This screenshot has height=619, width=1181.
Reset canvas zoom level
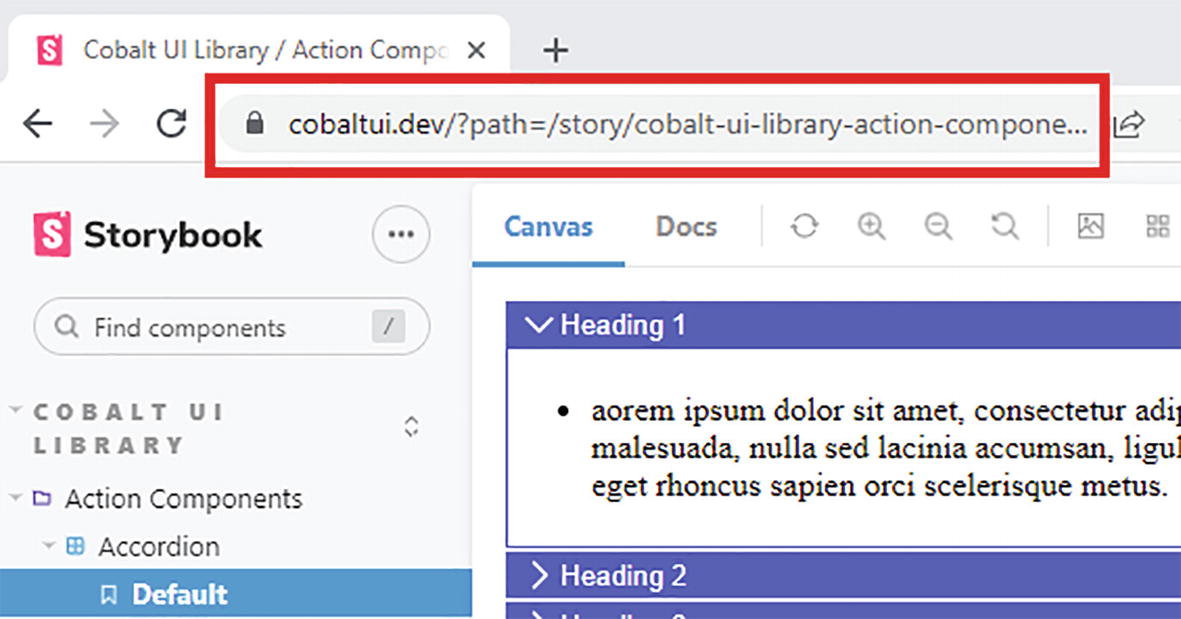[1004, 227]
